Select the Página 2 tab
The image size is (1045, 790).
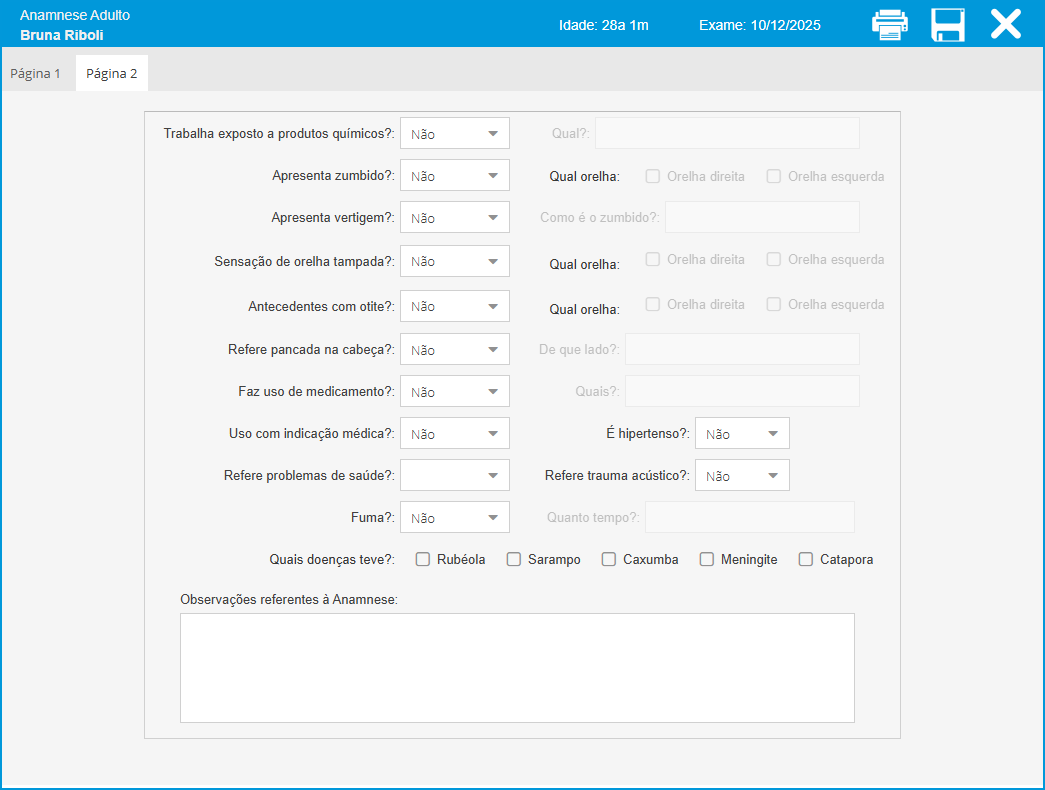click(x=111, y=74)
